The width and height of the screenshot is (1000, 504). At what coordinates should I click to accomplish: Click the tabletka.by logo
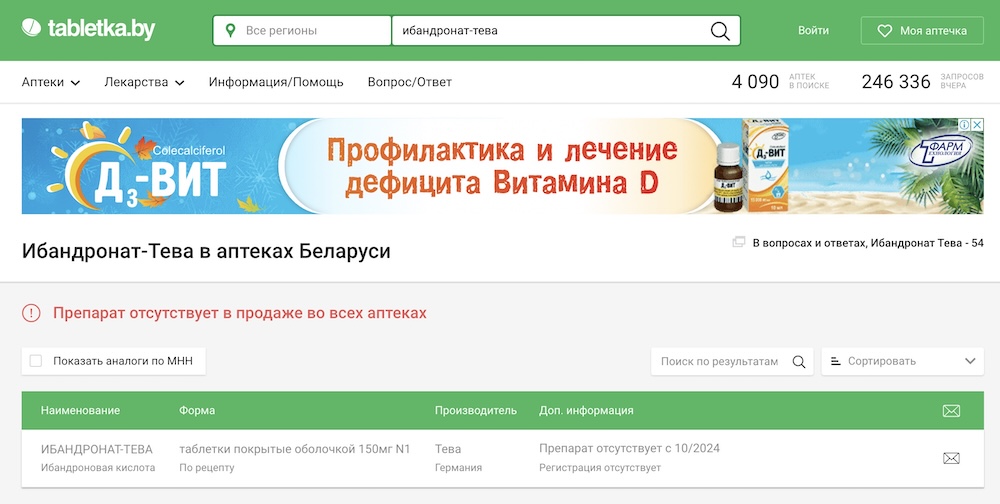pos(88,30)
